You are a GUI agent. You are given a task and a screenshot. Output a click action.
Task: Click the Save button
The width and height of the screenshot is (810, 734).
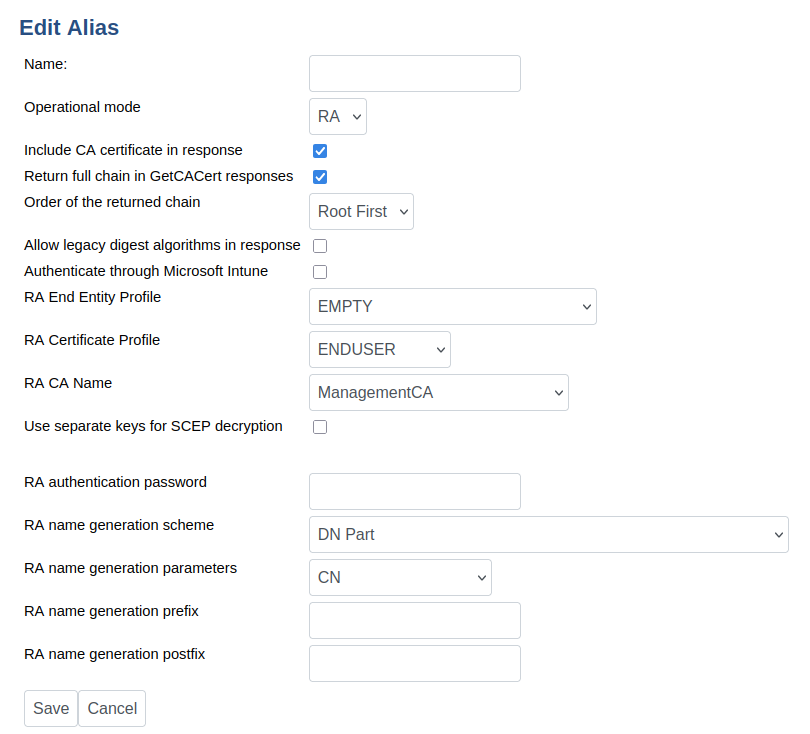point(50,708)
